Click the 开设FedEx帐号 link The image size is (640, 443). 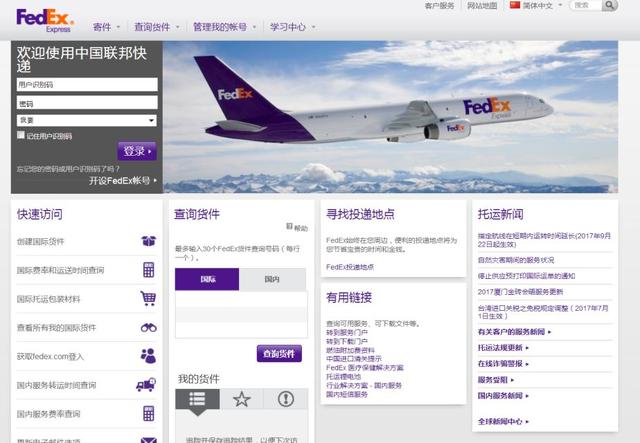click(122, 181)
